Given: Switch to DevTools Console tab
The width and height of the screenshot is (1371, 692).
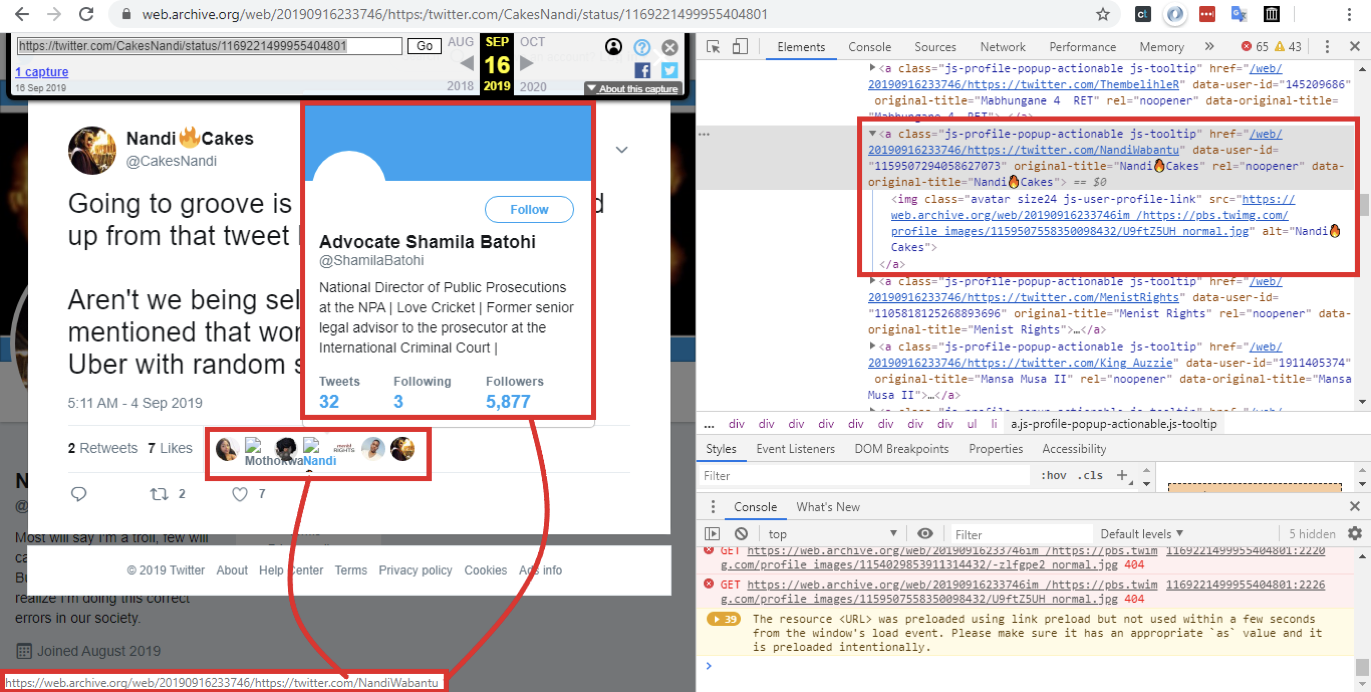Looking at the screenshot, I should [x=869, y=47].
